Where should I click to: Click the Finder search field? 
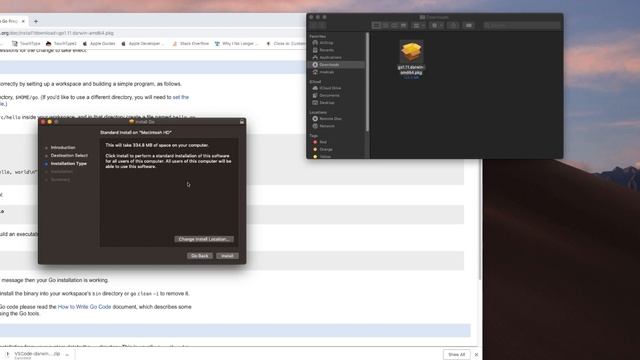point(521,25)
